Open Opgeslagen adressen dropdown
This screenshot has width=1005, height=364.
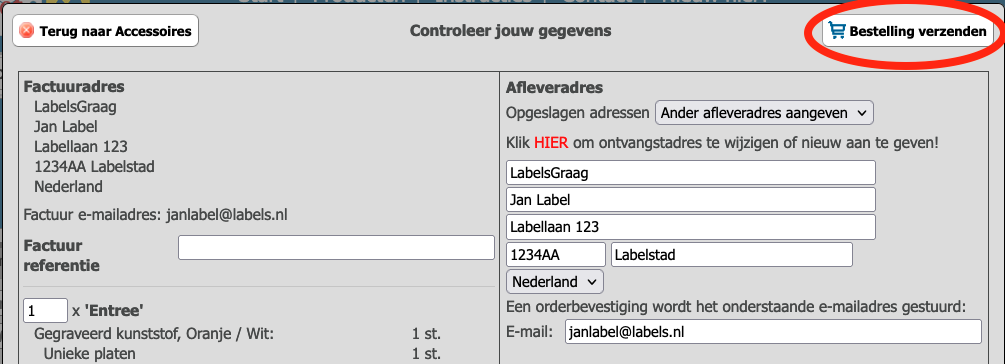[x=764, y=113]
